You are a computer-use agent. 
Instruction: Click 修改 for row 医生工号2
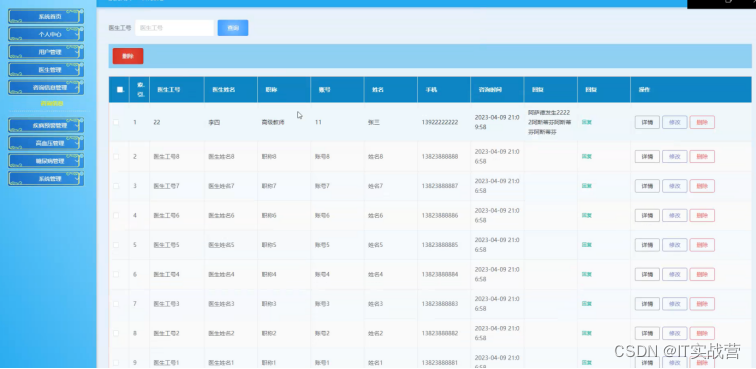pyautogui.click(x=675, y=333)
